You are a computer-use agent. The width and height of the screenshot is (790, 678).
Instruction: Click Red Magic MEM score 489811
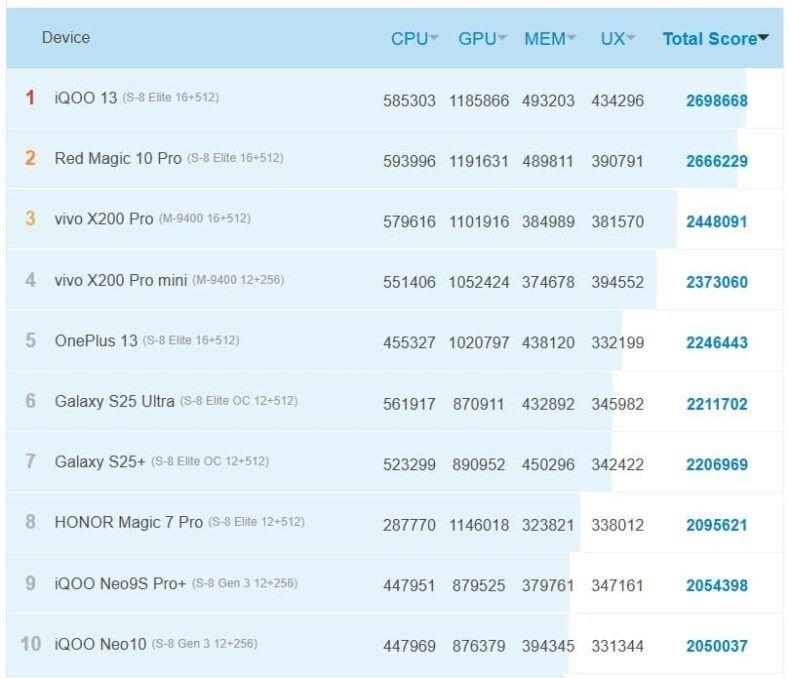tap(548, 161)
